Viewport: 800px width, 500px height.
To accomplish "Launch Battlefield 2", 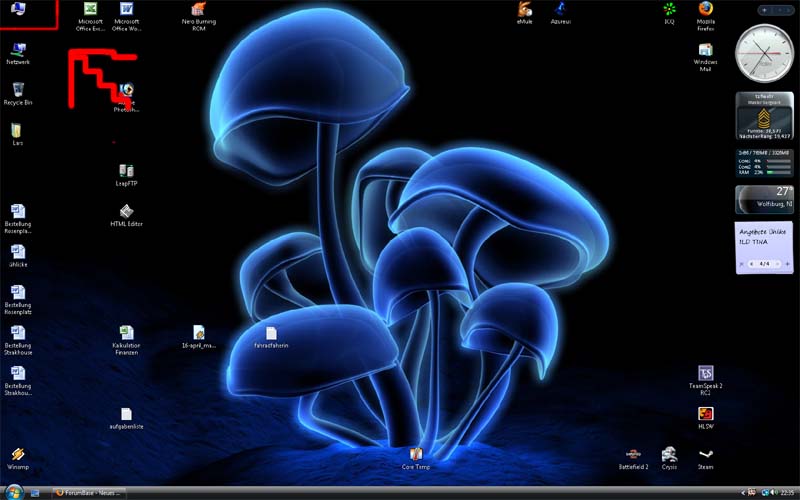I will click(x=633, y=458).
